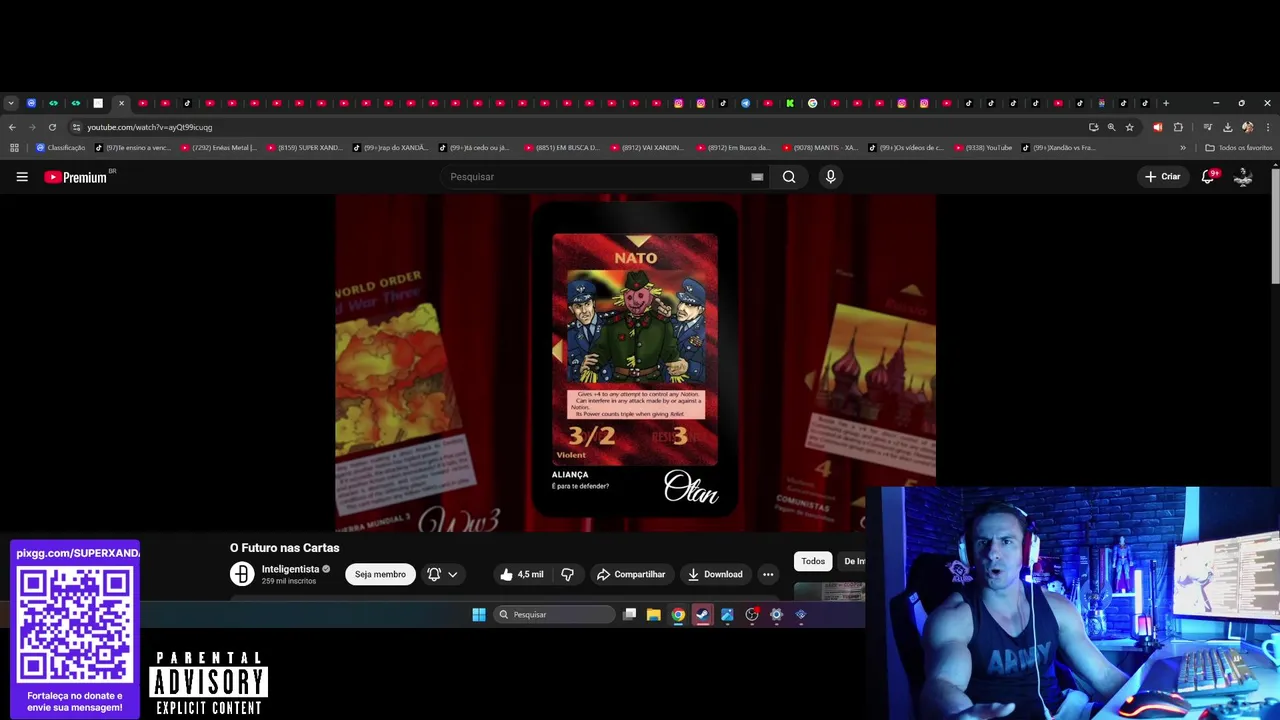Image resolution: width=1280 pixels, height=720 pixels.
Task: Open the zoom magnifier in address bar
Action: pos(1111,127)
